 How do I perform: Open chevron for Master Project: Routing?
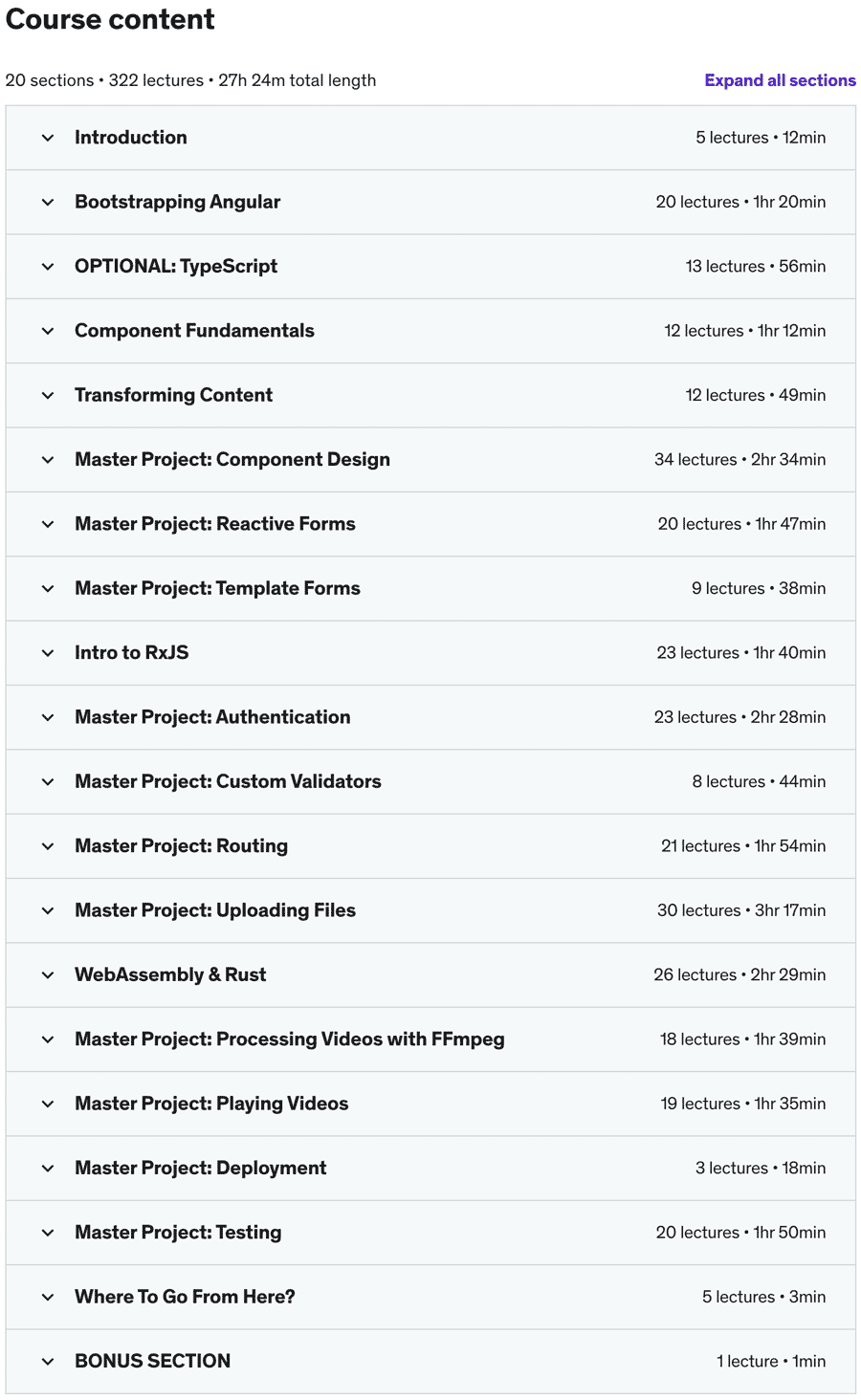tap(48, 846)
